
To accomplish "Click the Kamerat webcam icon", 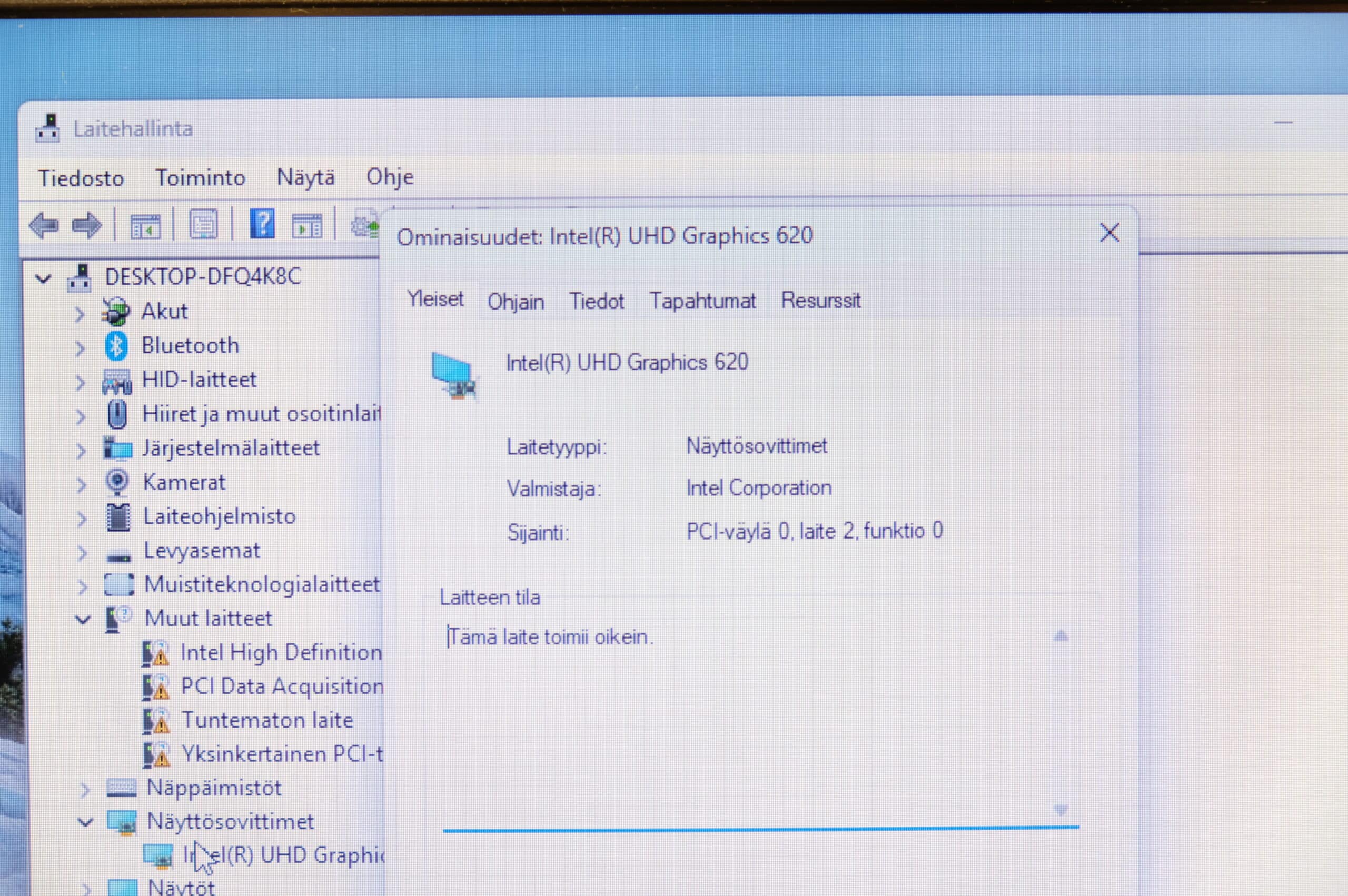I will (x=118, y=482).
